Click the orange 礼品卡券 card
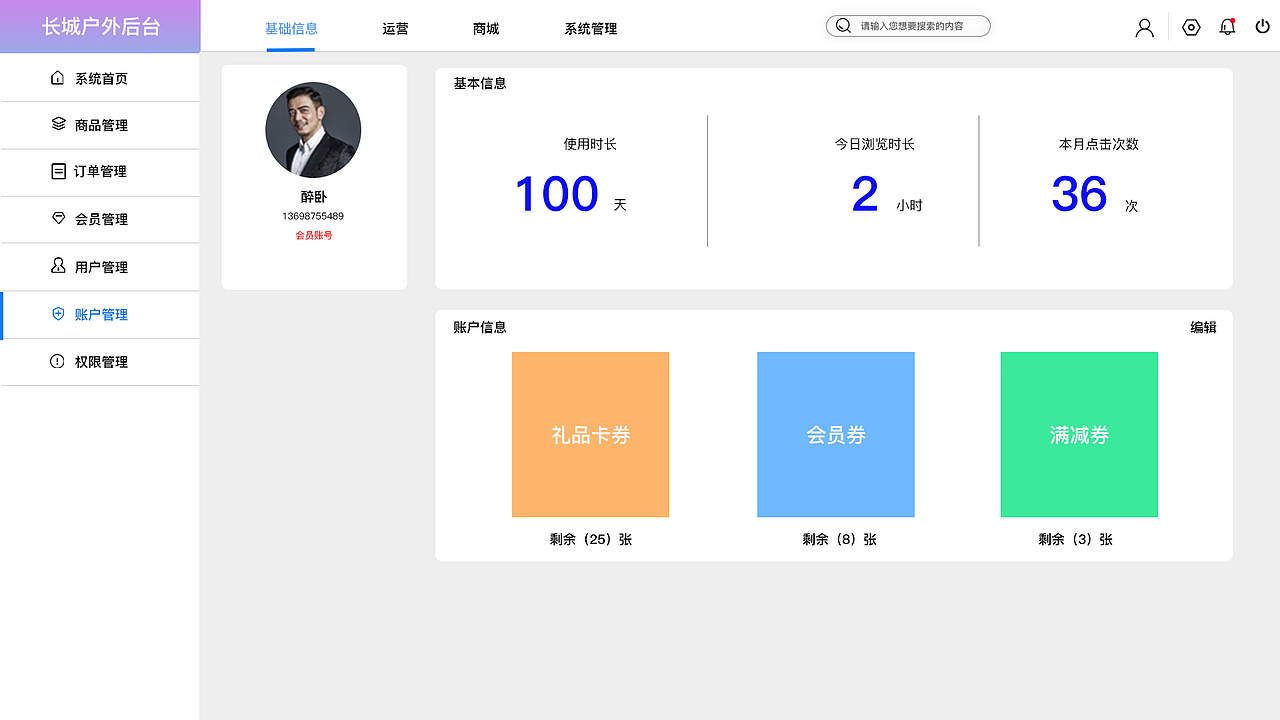The height and width of the screenshot is (720, 1280). (590, 434)
